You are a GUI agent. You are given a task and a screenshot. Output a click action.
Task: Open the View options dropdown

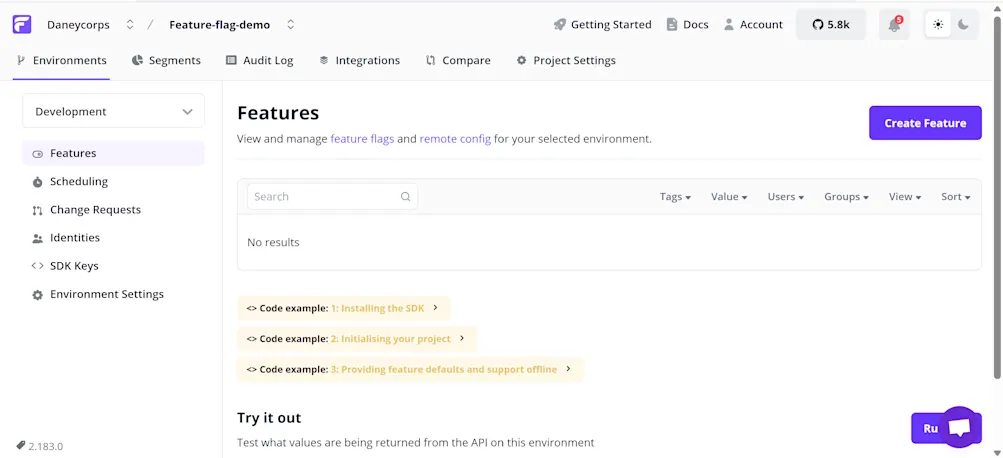(x=905, y=197)
